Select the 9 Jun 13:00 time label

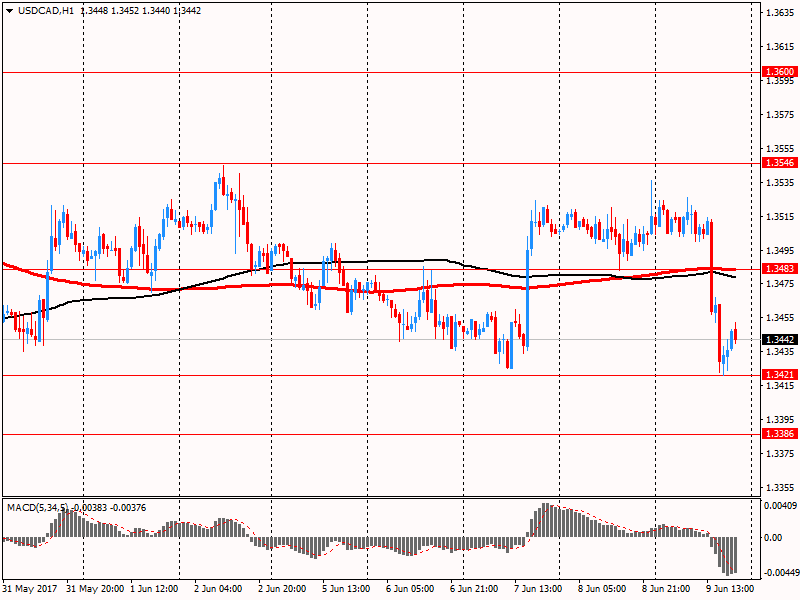[730, 589]
